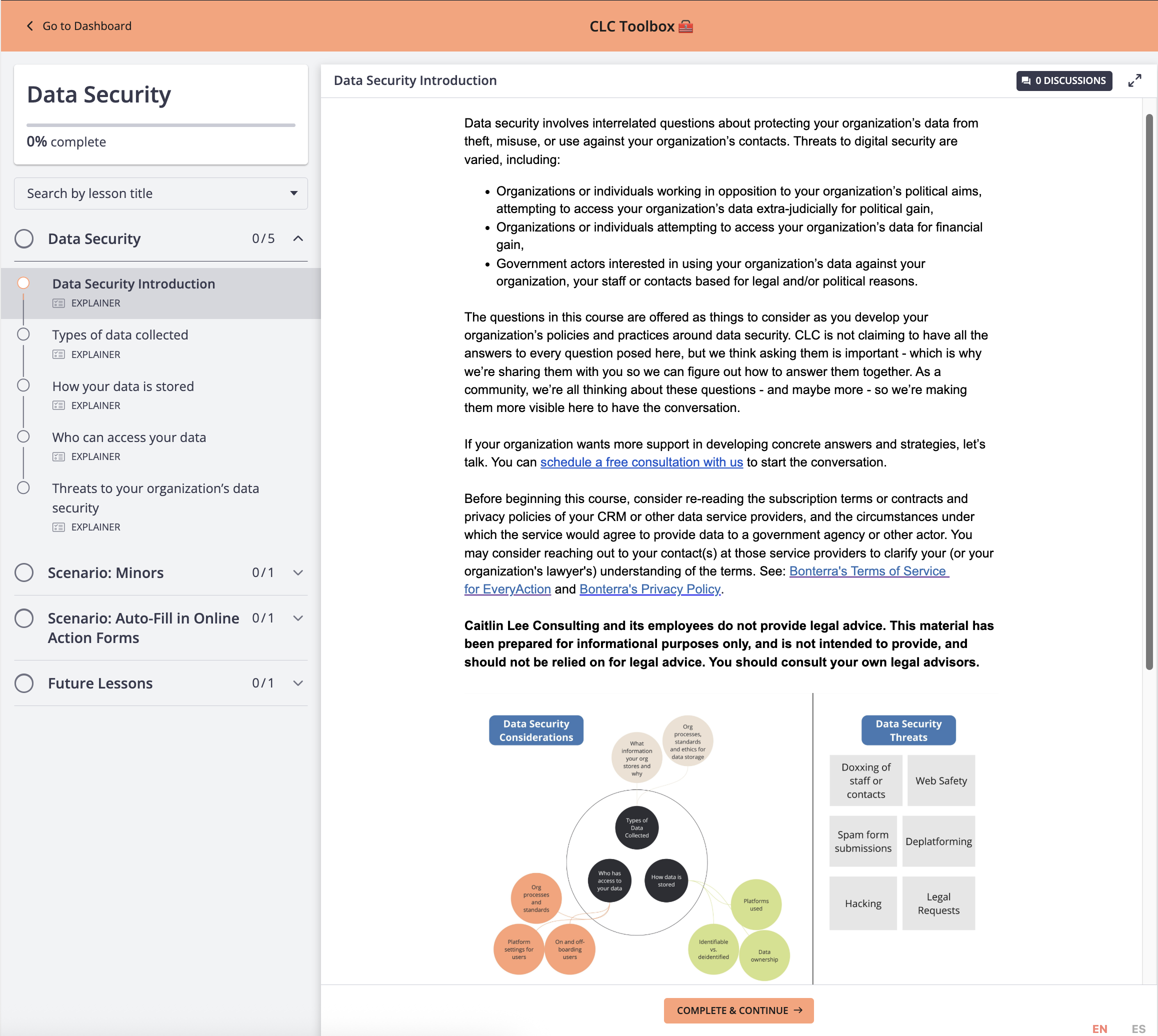Collapse the Data Security section chevron
This screenshot has width=1158, height=1036.
298,238
